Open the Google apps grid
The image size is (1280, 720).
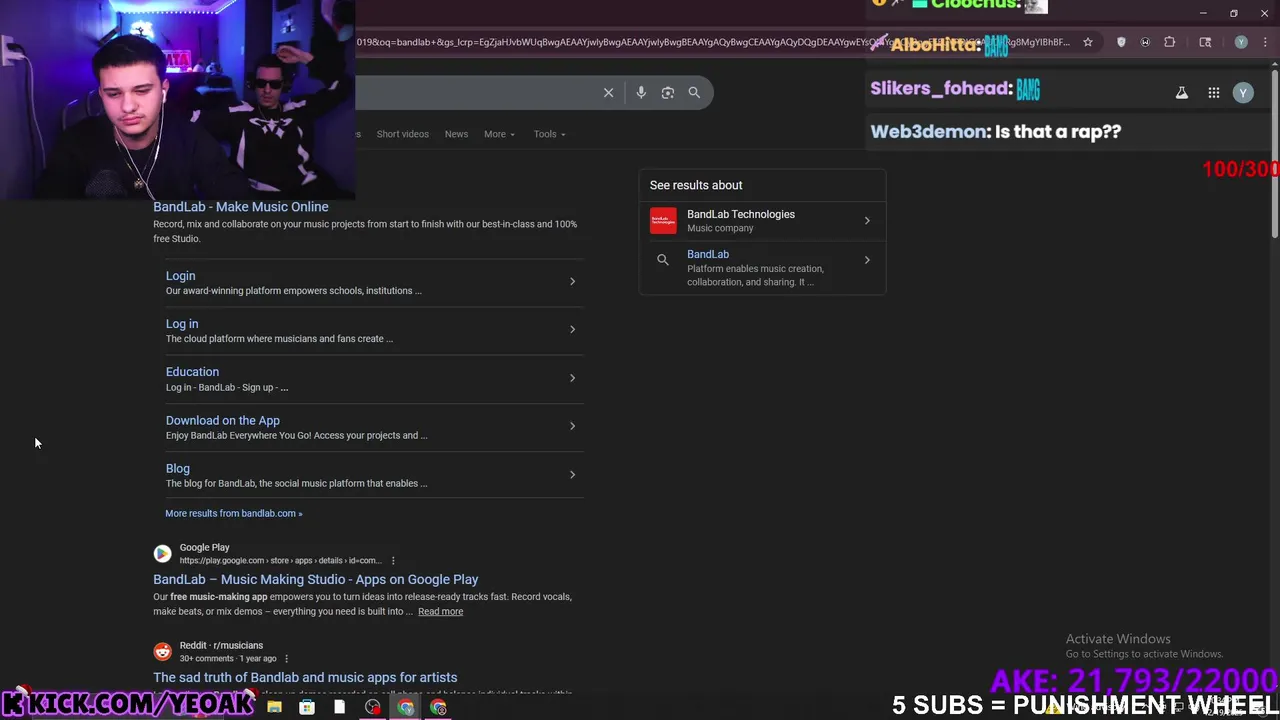[1214, 92]
